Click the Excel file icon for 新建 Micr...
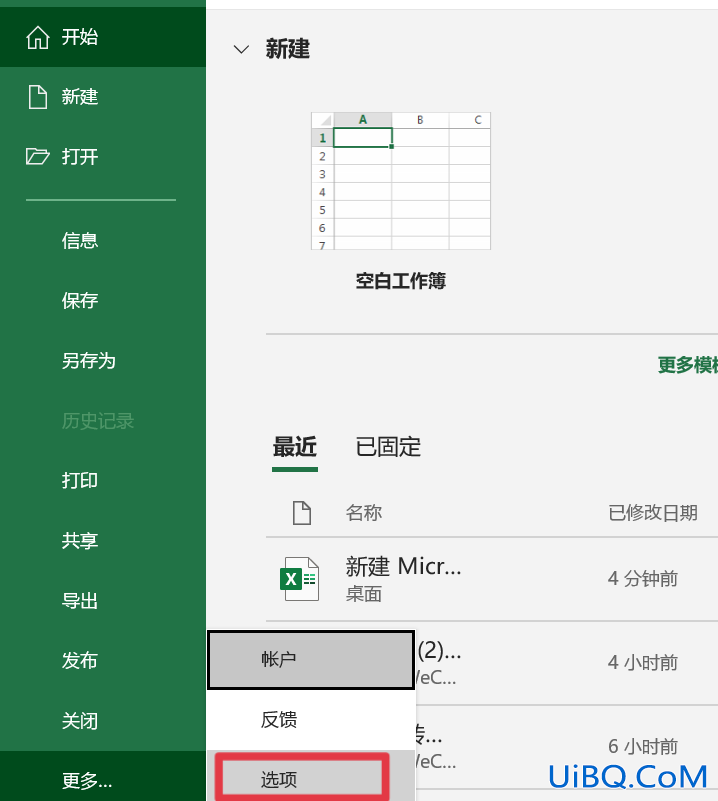Viewport: 718px width, 801px height. coord(300,579)
